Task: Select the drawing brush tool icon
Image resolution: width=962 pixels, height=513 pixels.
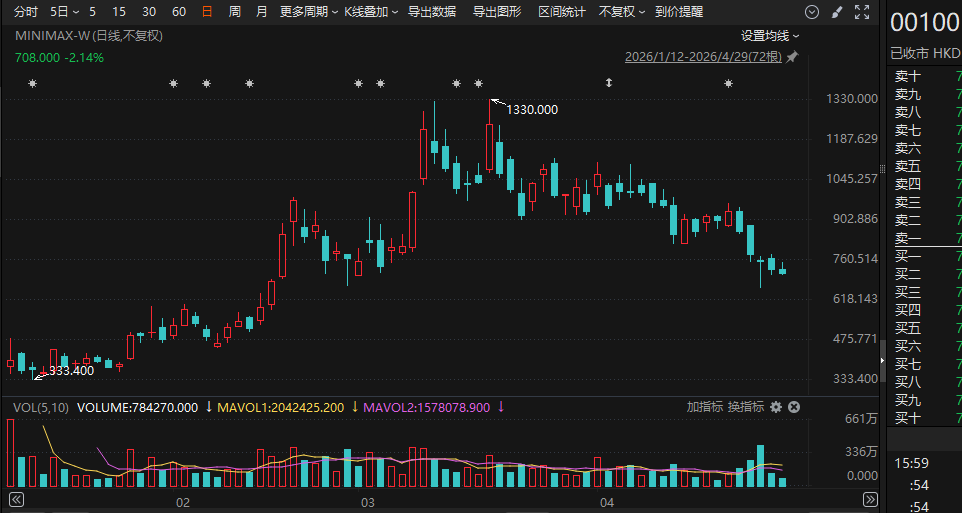Action: [837, 12]
